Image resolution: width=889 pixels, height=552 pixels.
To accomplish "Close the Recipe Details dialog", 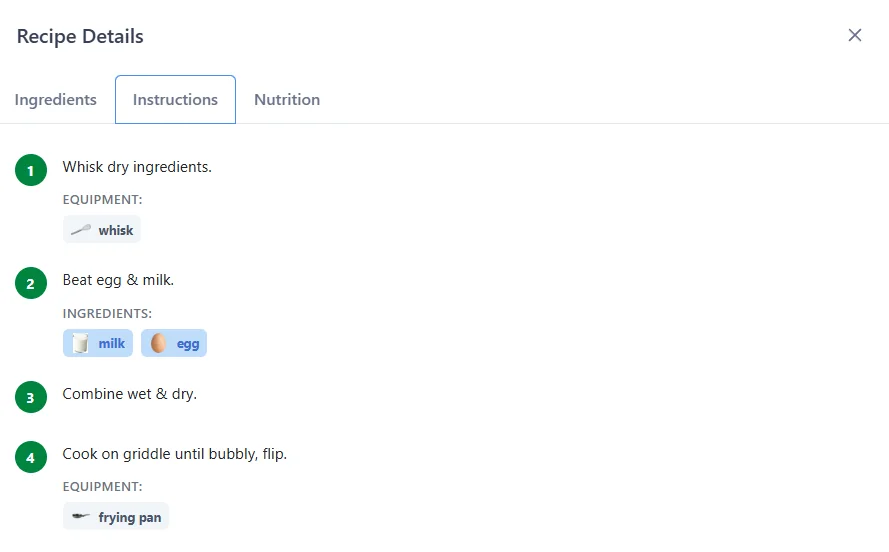I will [x=855, y=35].
